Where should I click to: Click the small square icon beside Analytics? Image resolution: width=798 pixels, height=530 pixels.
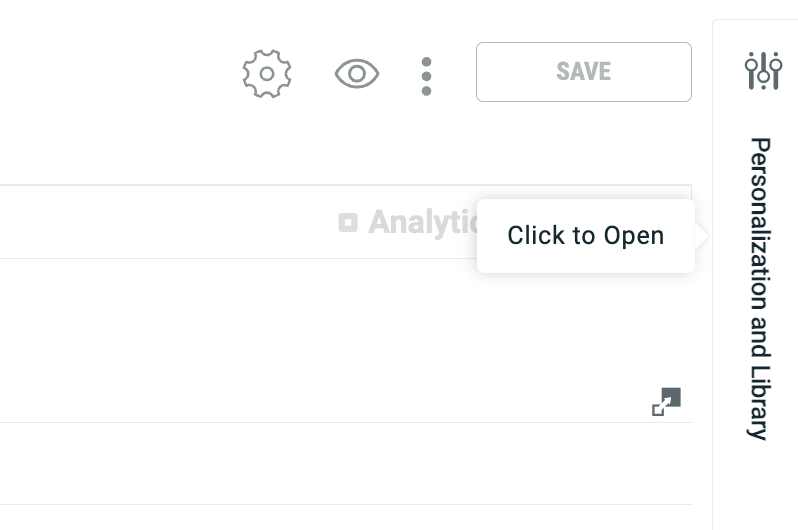pos(348,223)
